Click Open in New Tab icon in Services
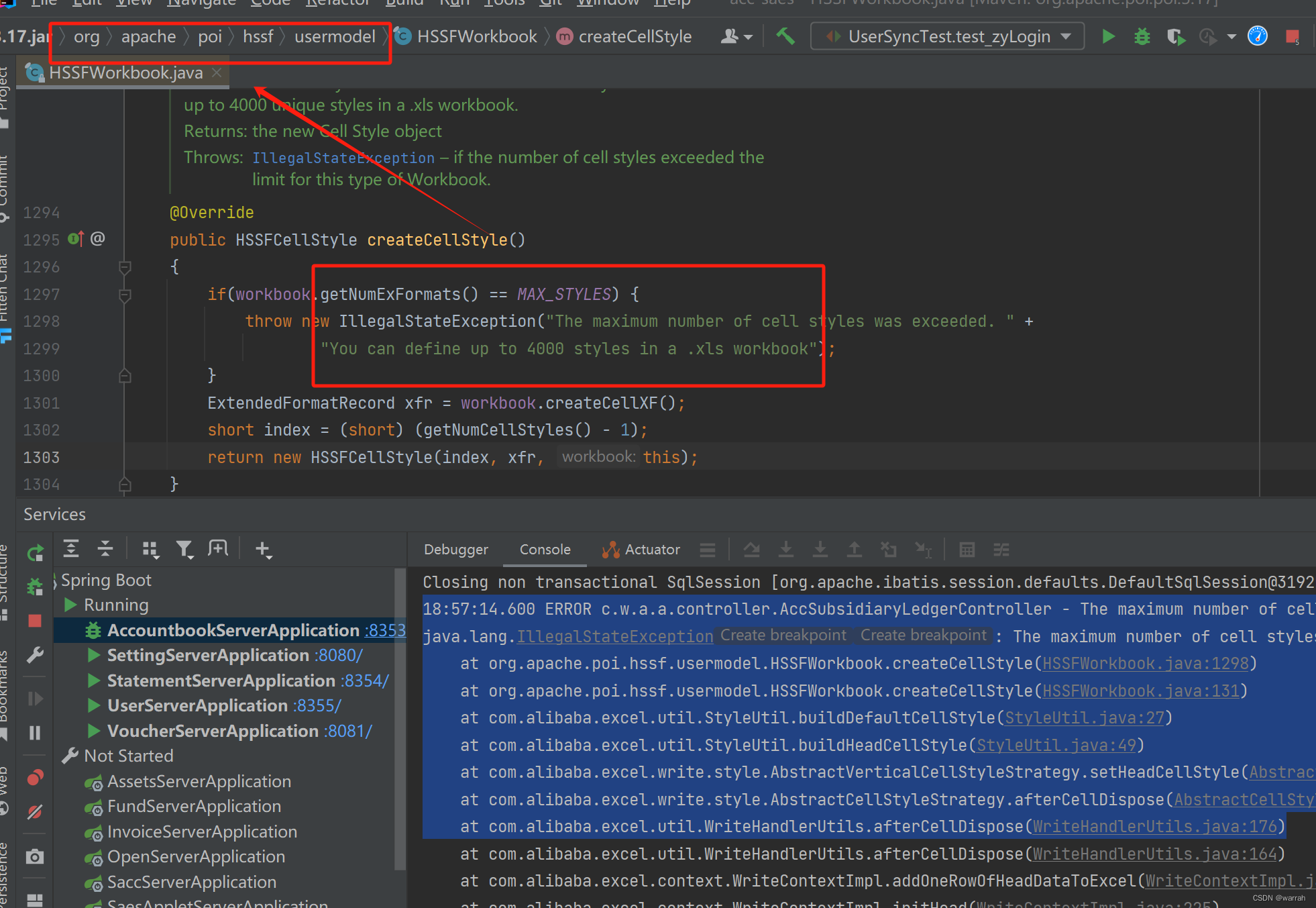The image size is (1316, 908). [218, 549]
